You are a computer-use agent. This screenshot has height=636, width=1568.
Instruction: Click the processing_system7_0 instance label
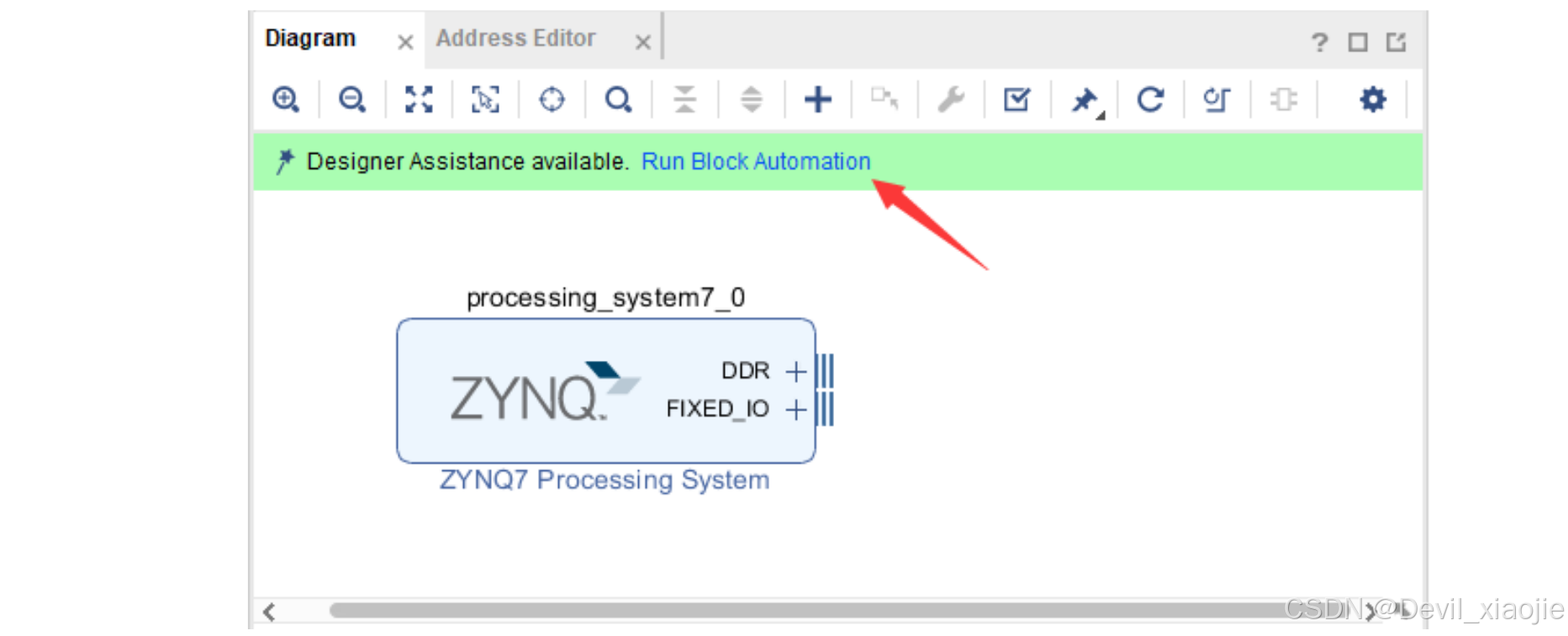605,298
